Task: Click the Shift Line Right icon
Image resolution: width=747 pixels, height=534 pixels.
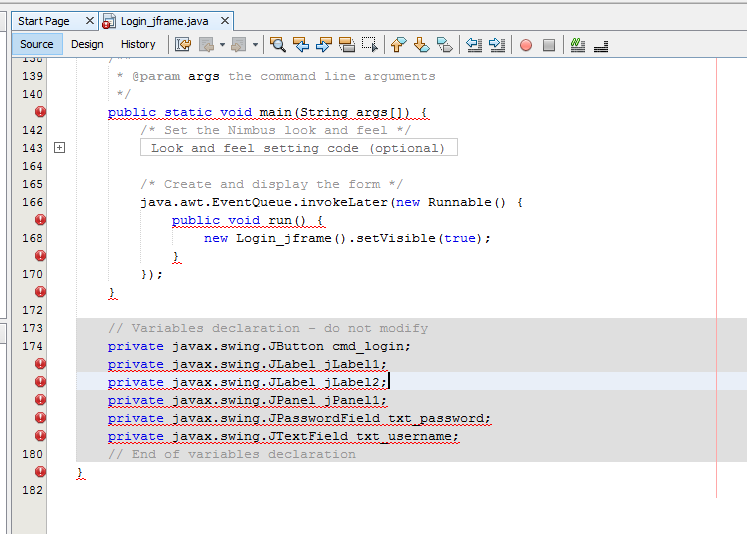Action: (x=497, y=45)
